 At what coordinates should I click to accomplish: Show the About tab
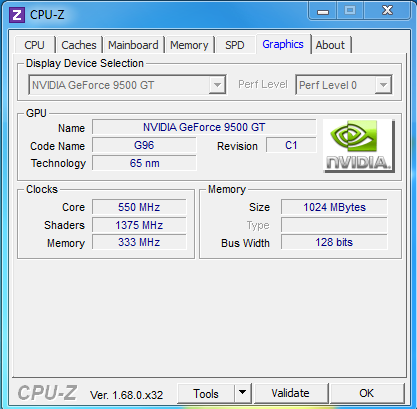coord(330,45)
